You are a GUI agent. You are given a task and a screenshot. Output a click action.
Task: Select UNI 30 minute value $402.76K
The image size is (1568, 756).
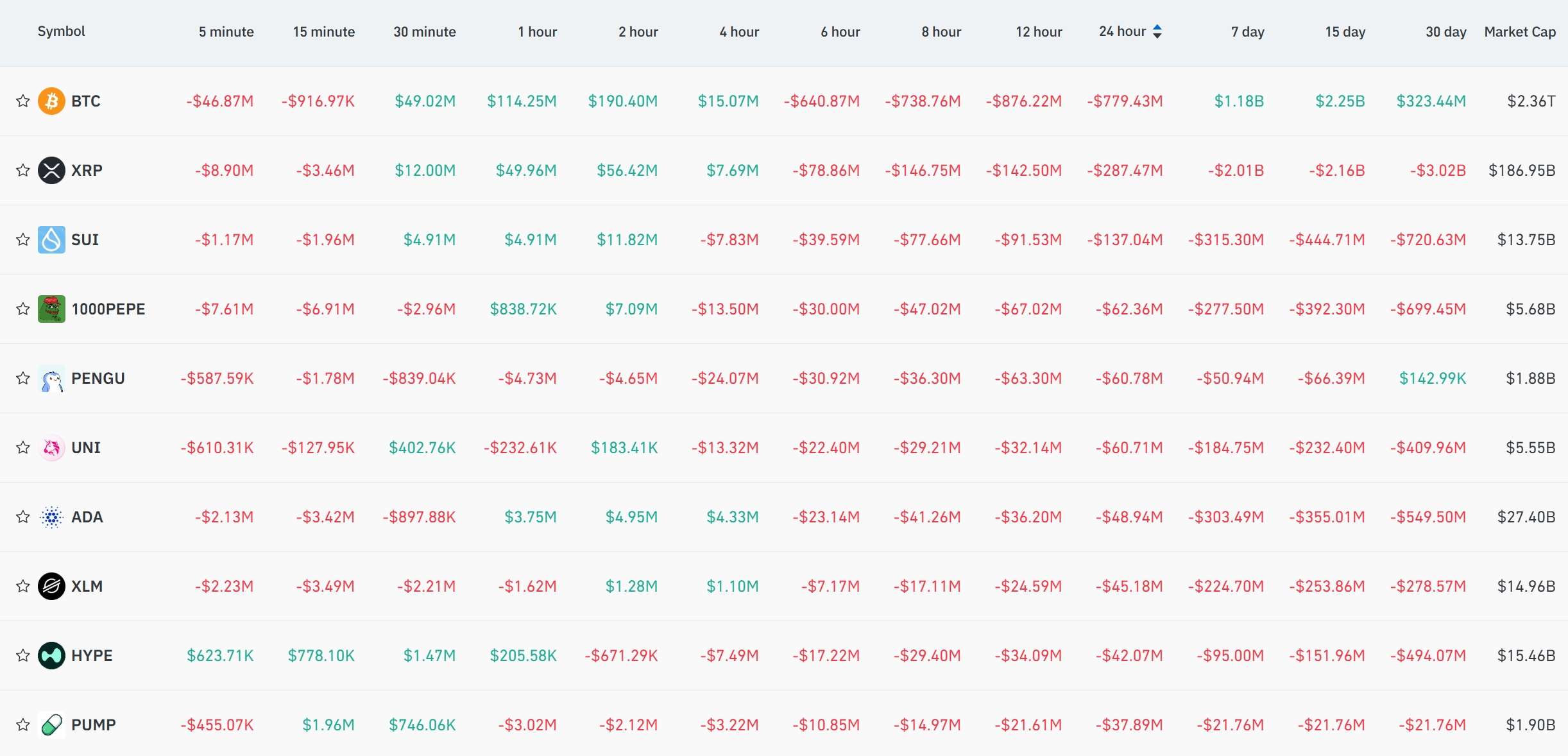tap(422, 447)
